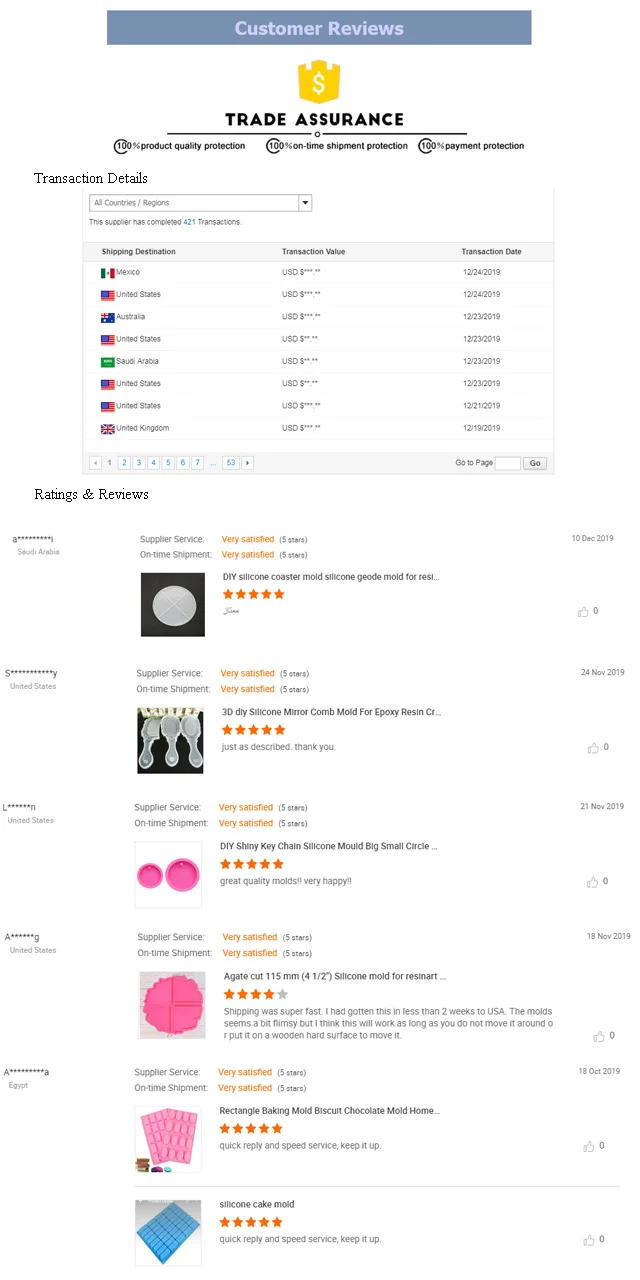Viewport: 640px width, 1280px height.
Task: Click thumbs-up icon on Saudi Arabia review
Action: [583, 611]
